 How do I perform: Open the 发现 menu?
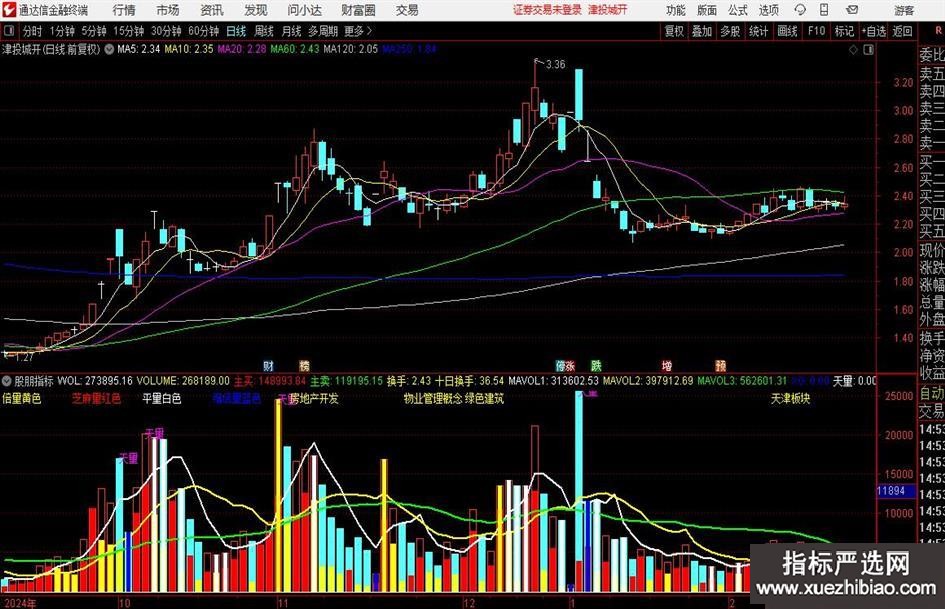point(256,10)
